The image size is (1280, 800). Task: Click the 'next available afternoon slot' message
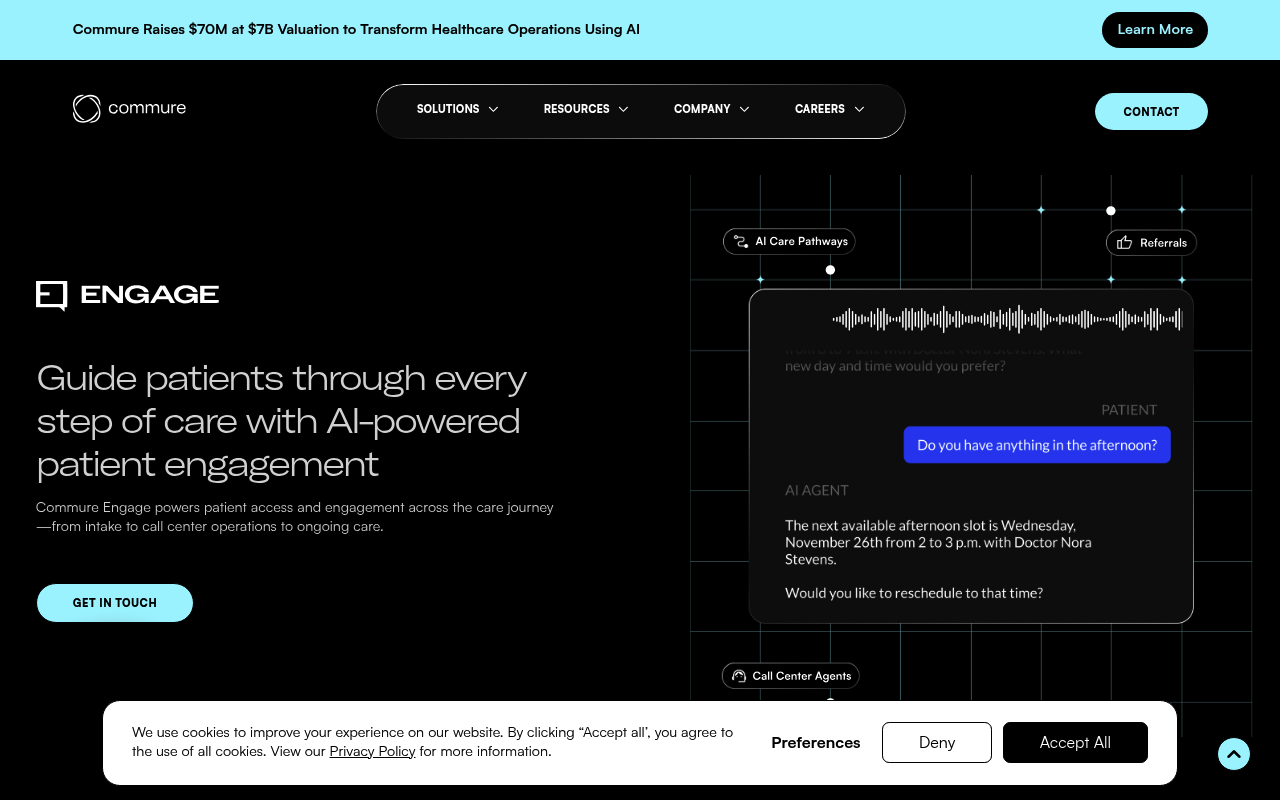pyautogui.click(x=938, y=542)
